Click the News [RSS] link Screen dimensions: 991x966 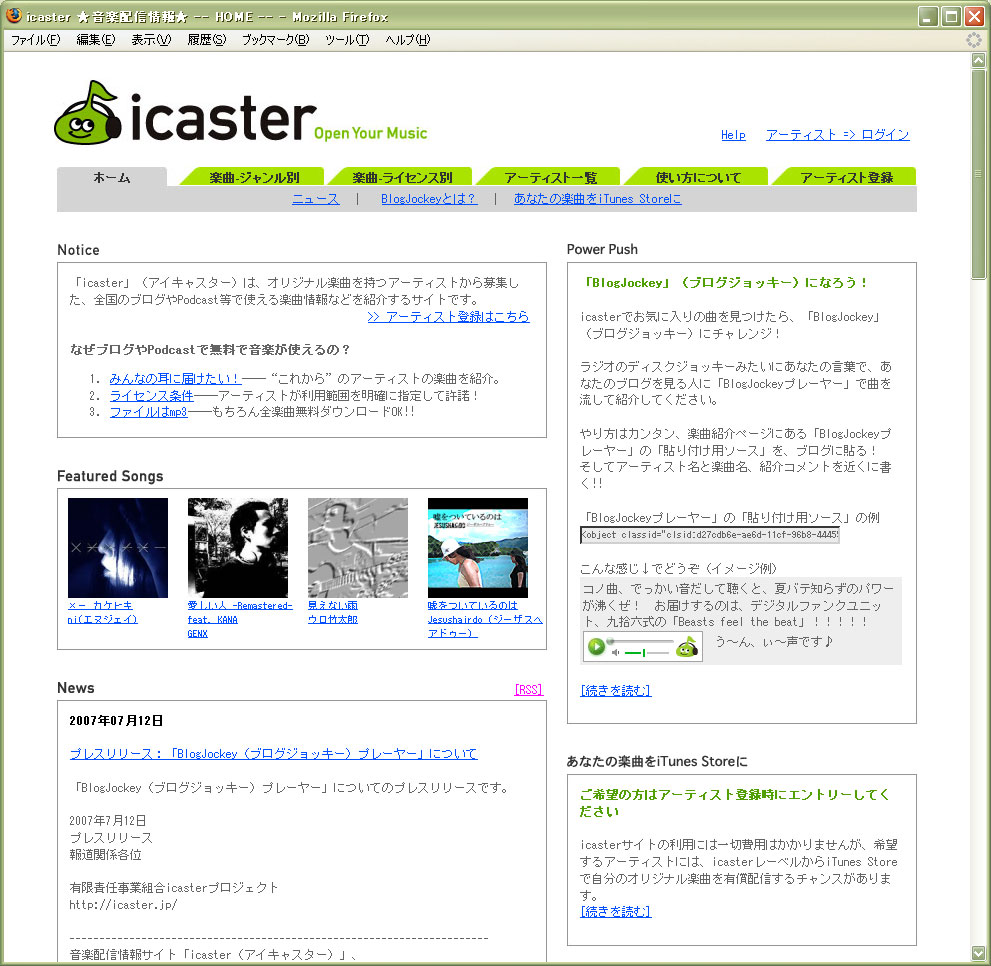click(528, 690)
